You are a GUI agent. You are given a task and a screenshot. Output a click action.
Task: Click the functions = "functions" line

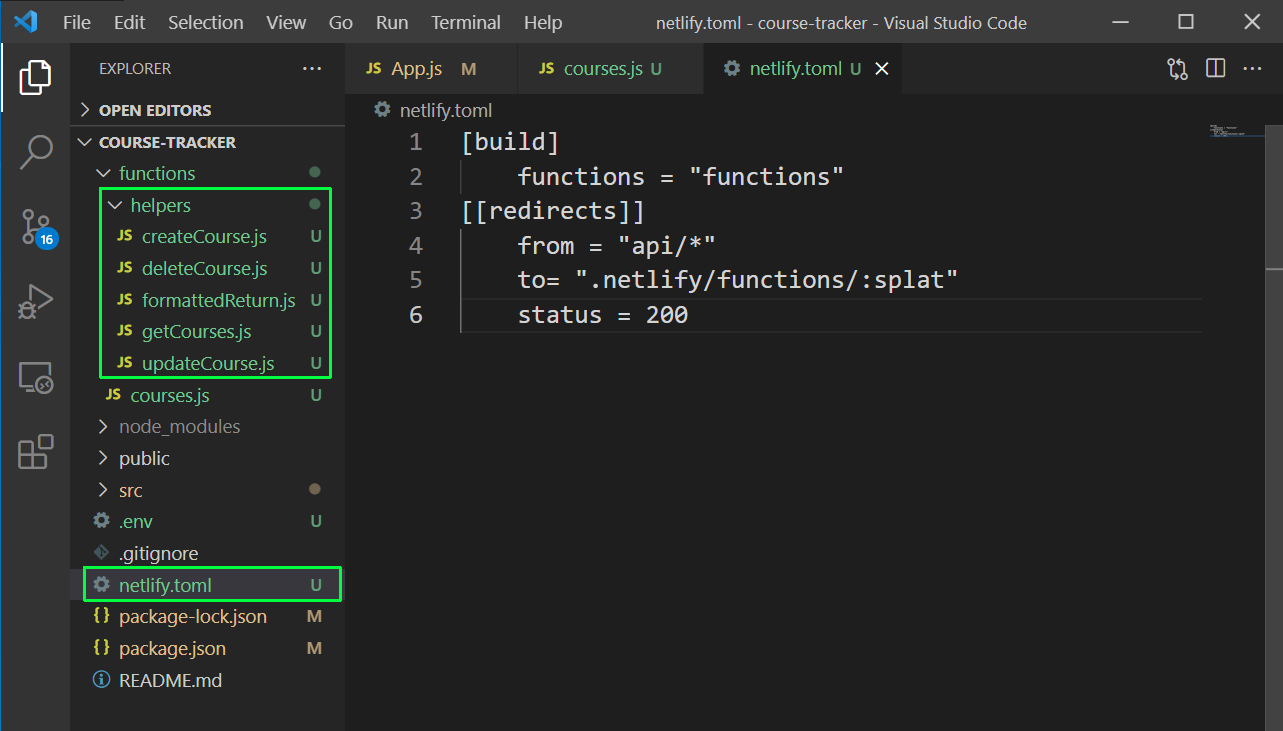tap(681, 177)
